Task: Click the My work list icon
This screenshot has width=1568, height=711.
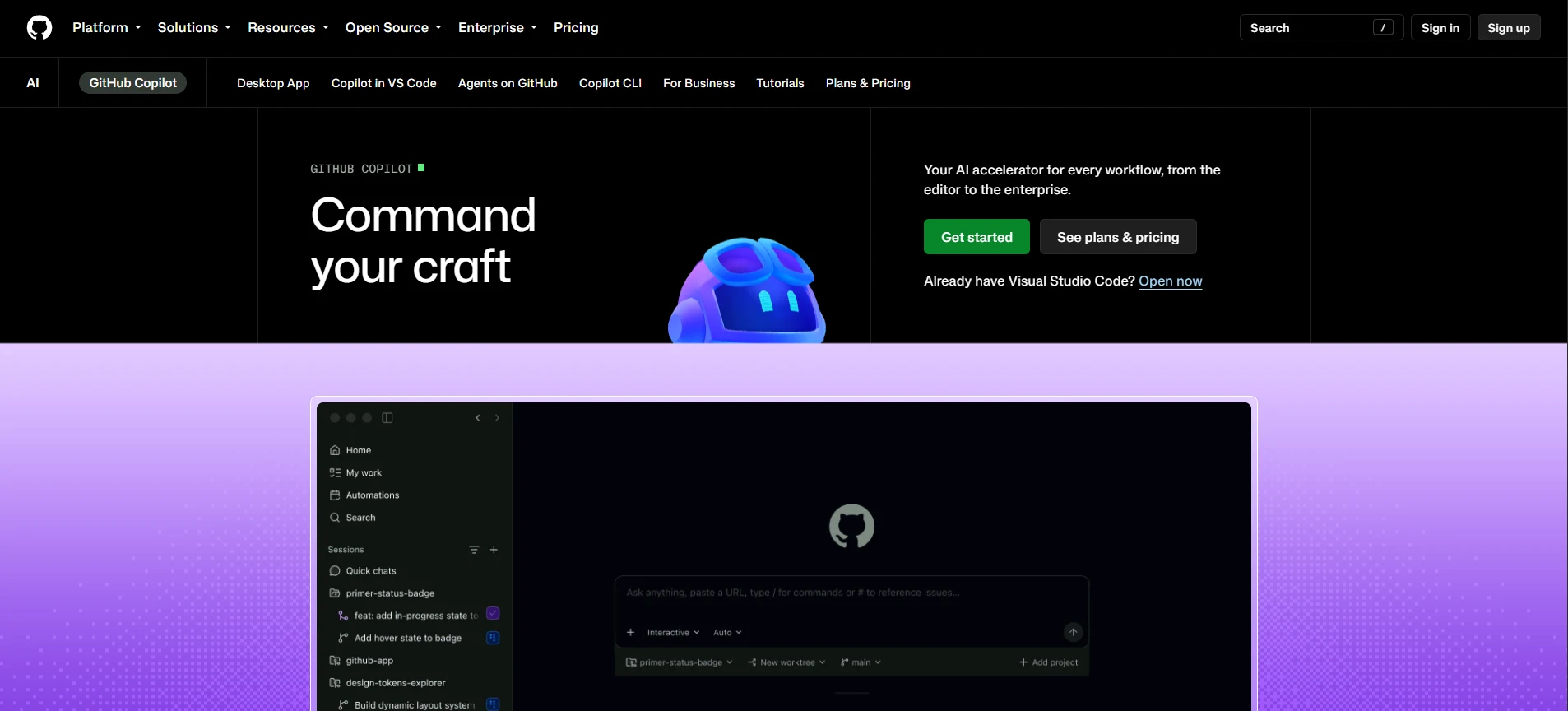Action: 335,472
